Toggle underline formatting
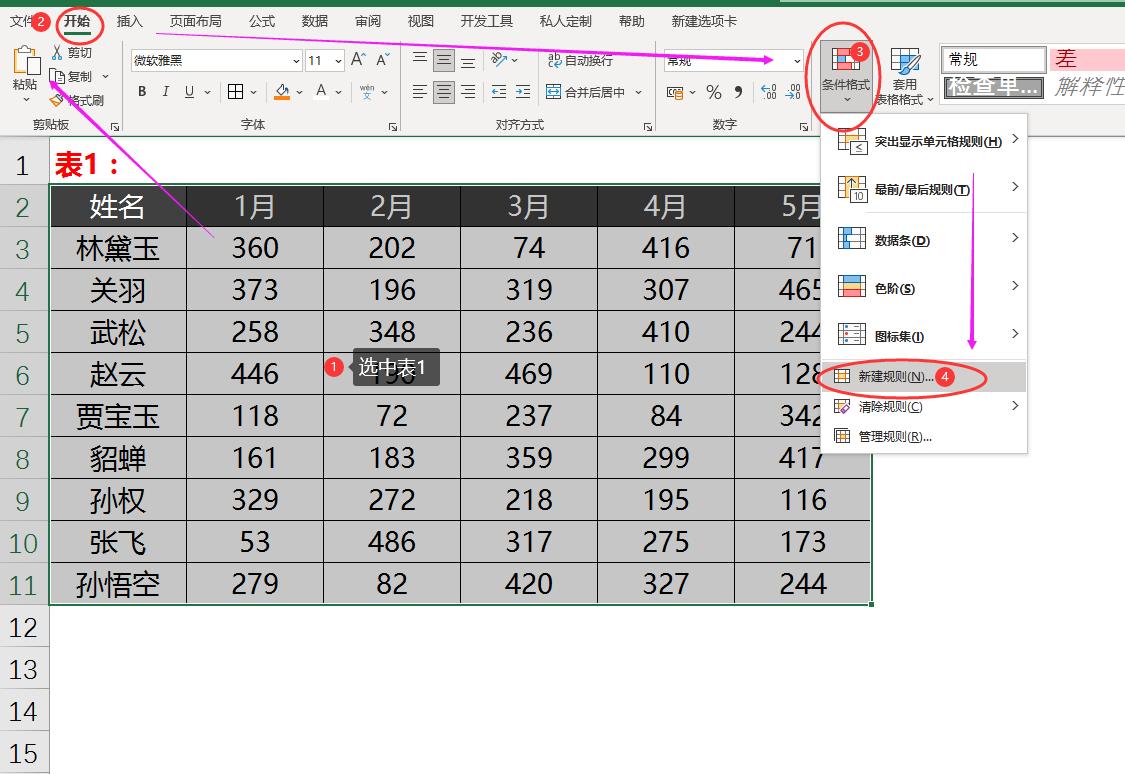Screen dimensions: 1125x774 pyautogui.click(x=189, y=92)
